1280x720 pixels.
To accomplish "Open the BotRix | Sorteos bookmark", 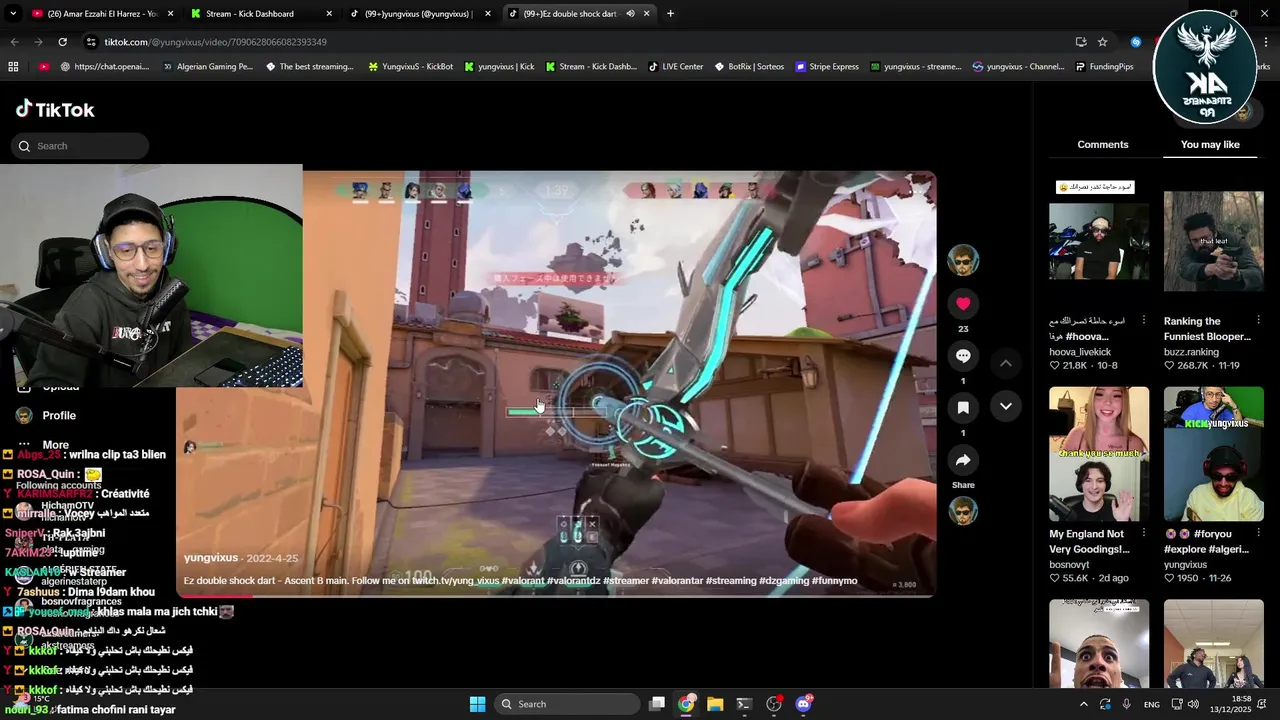I will (x=748, y=67).
